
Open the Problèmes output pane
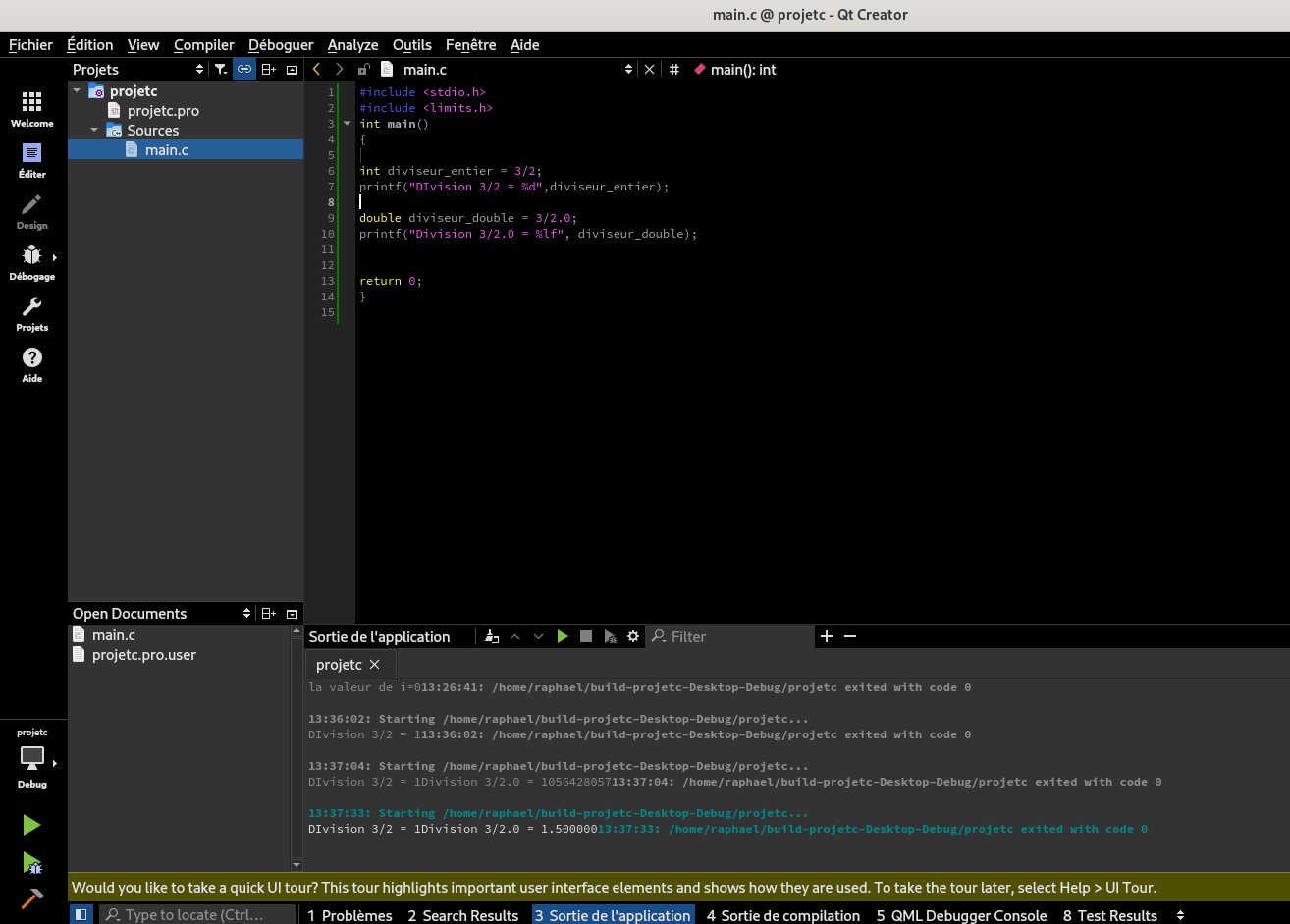349,915
